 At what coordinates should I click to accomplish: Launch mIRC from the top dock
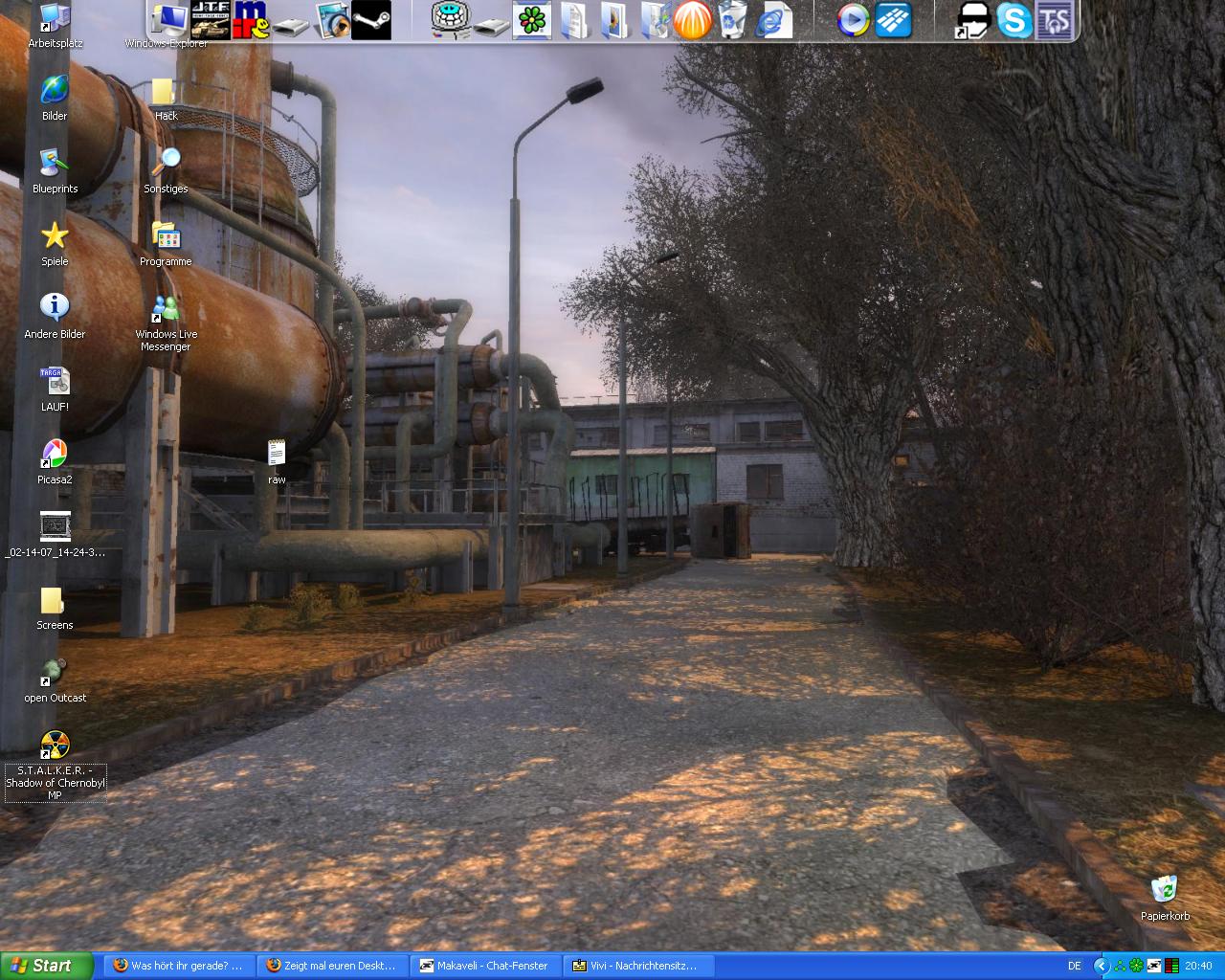pyautogui.click(x=251, y=20)
